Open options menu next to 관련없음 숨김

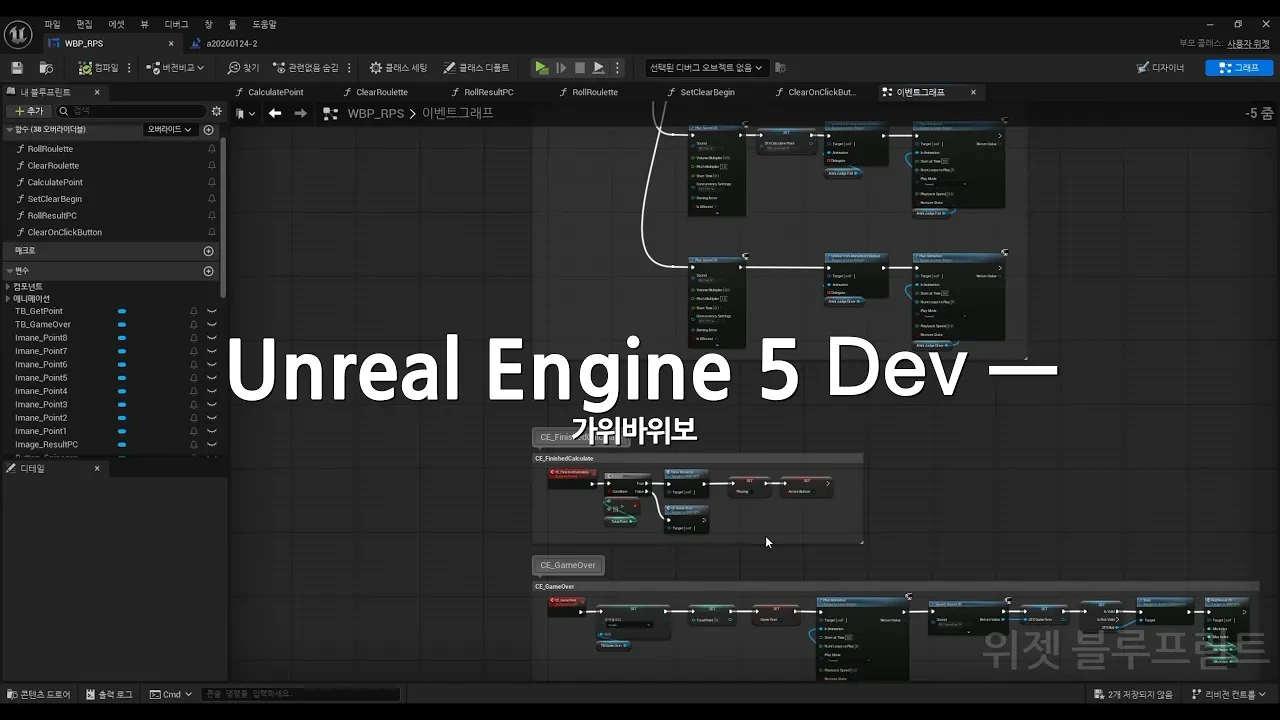tap(349, 68)
